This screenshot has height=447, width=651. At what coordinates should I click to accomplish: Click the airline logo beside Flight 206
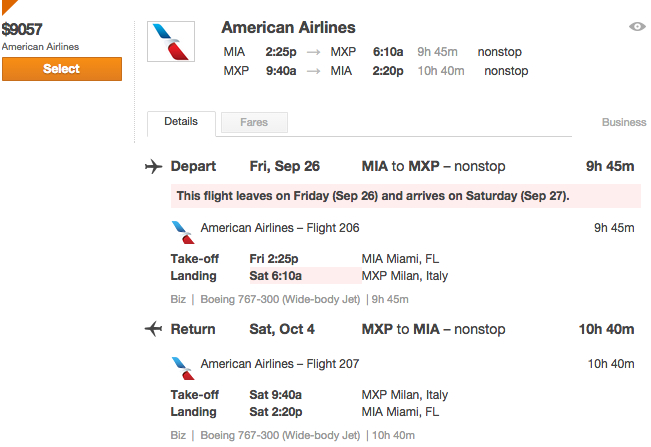pyautogui.click(x=182, y=231)
